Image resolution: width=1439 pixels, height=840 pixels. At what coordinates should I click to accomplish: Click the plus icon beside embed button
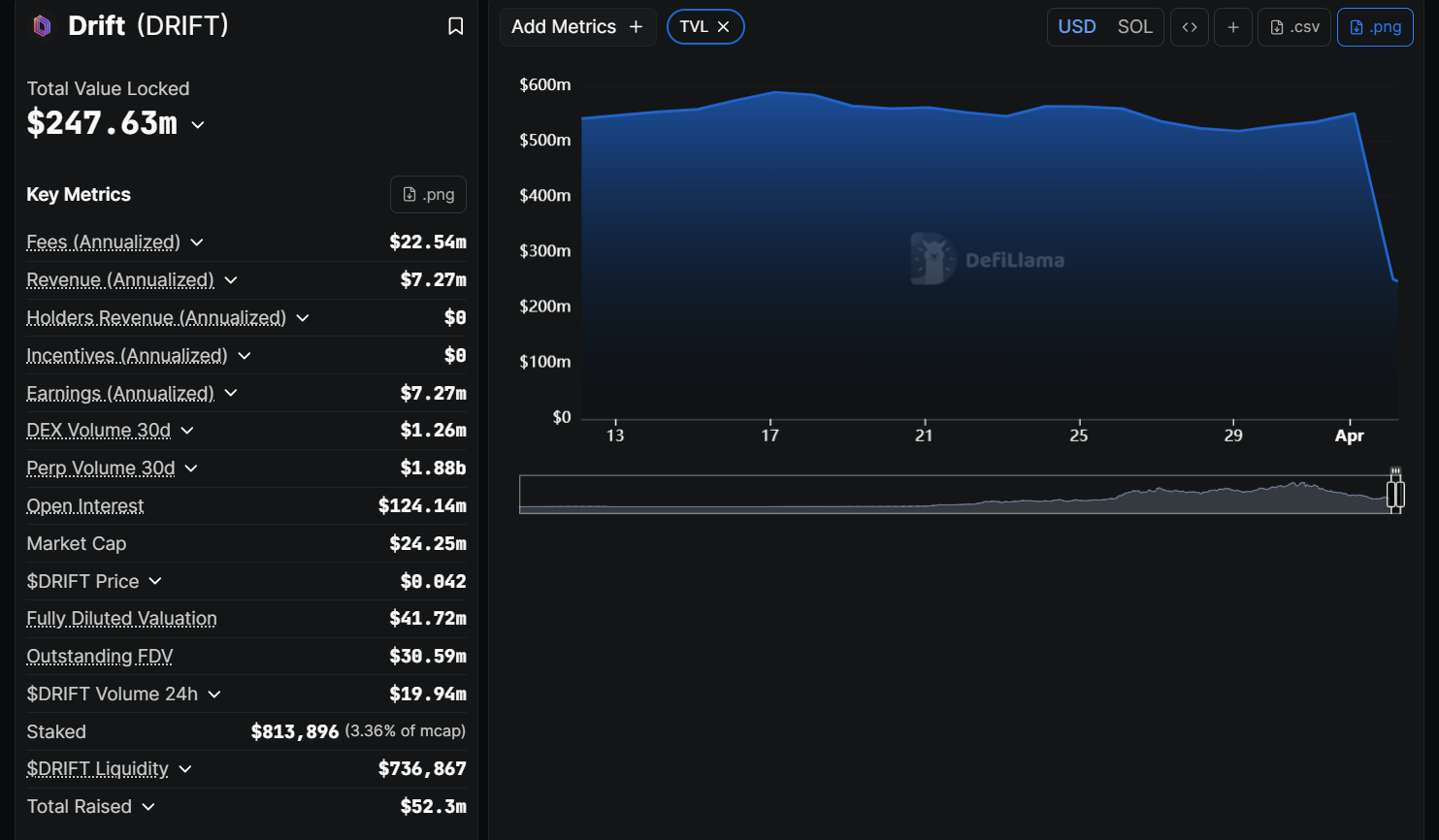coord(1232,27)
